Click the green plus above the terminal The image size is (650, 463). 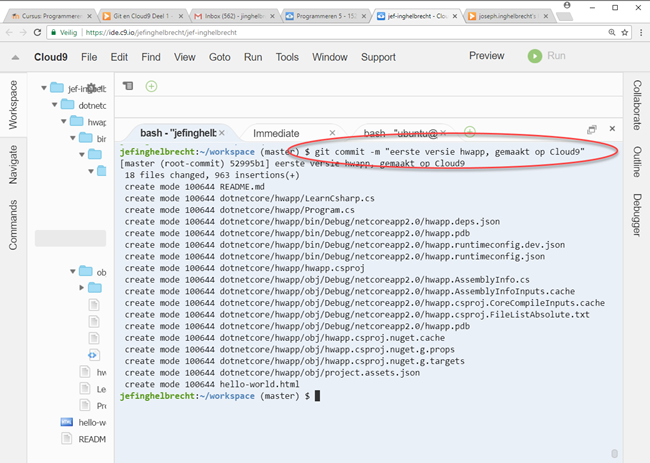pos(151,86)
